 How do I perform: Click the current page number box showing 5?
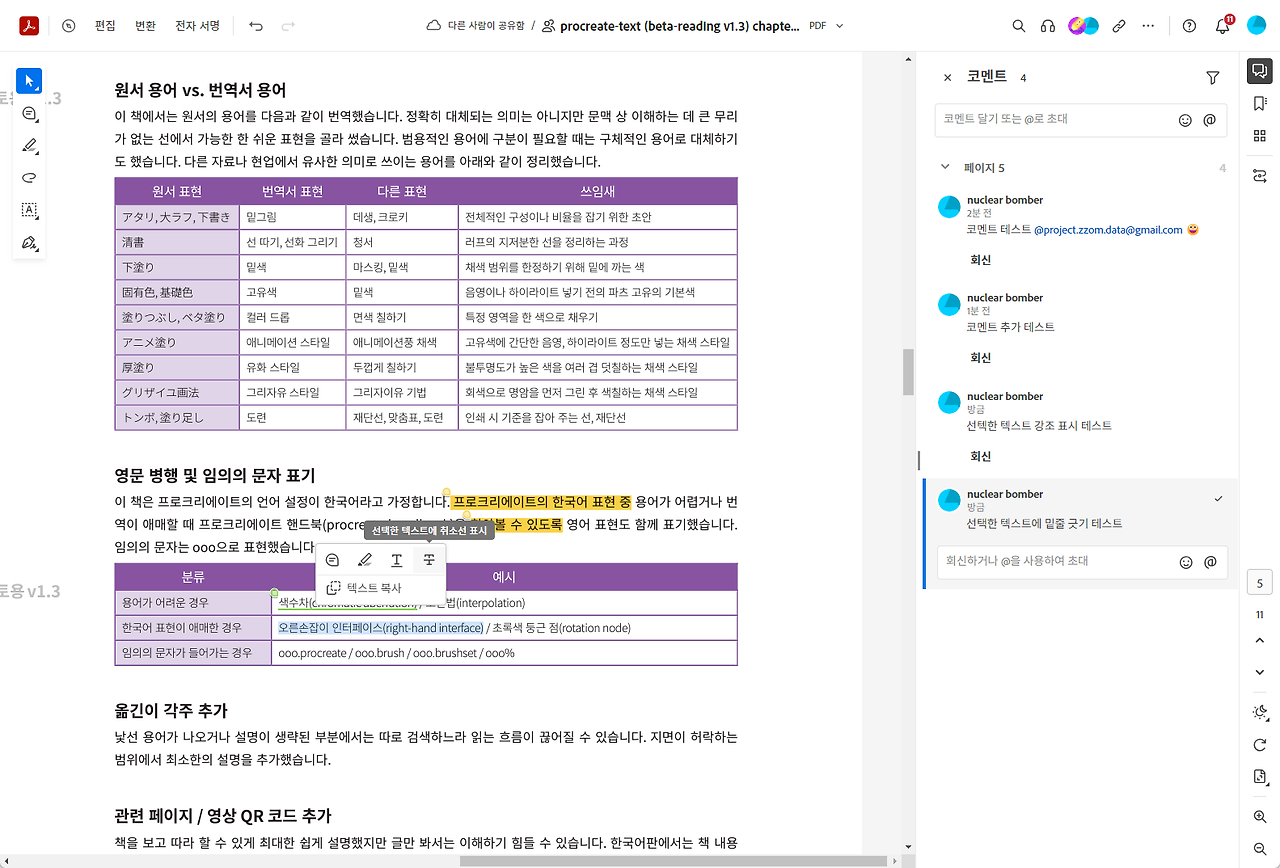tap(1259, 584)
